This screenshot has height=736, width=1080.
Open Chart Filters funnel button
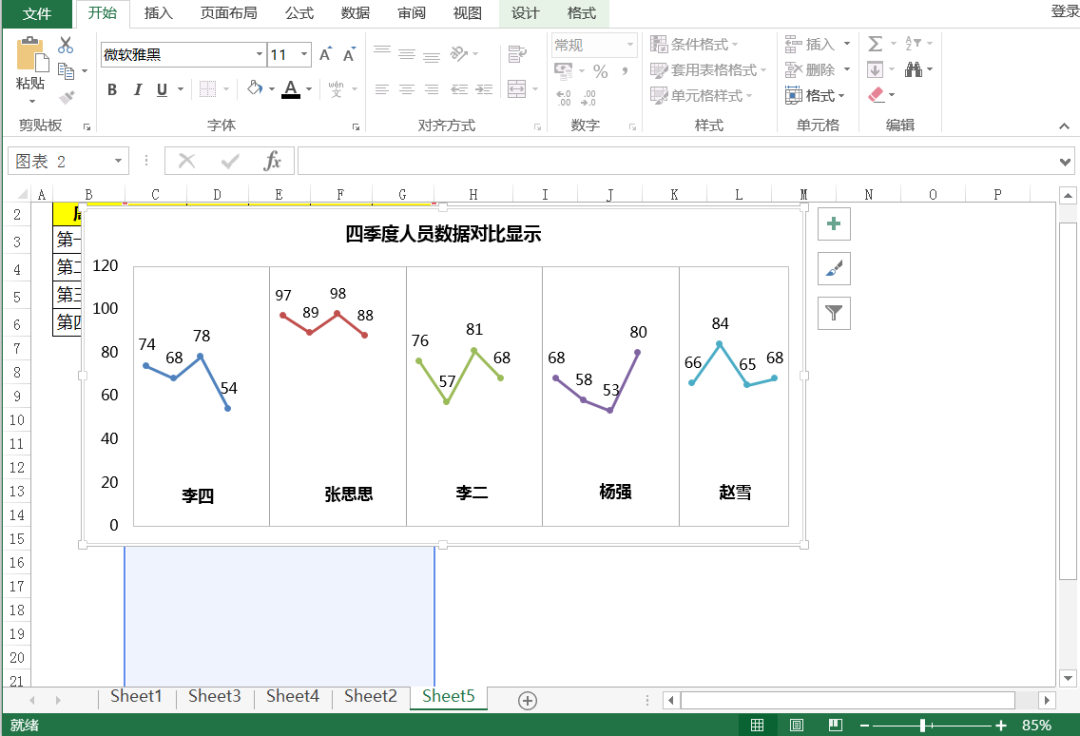pyautogui.click(x=833, y=313)
